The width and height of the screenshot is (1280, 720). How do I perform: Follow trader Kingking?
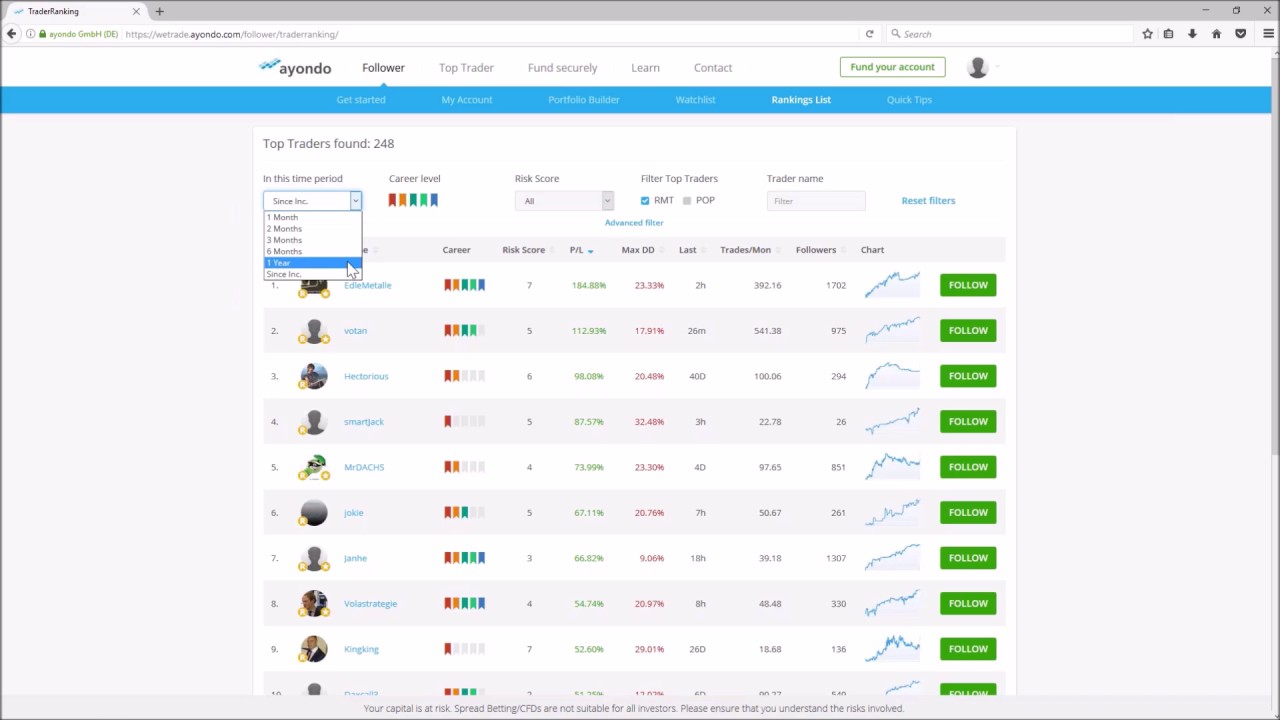pyautogui.click(x=968, y=649)
